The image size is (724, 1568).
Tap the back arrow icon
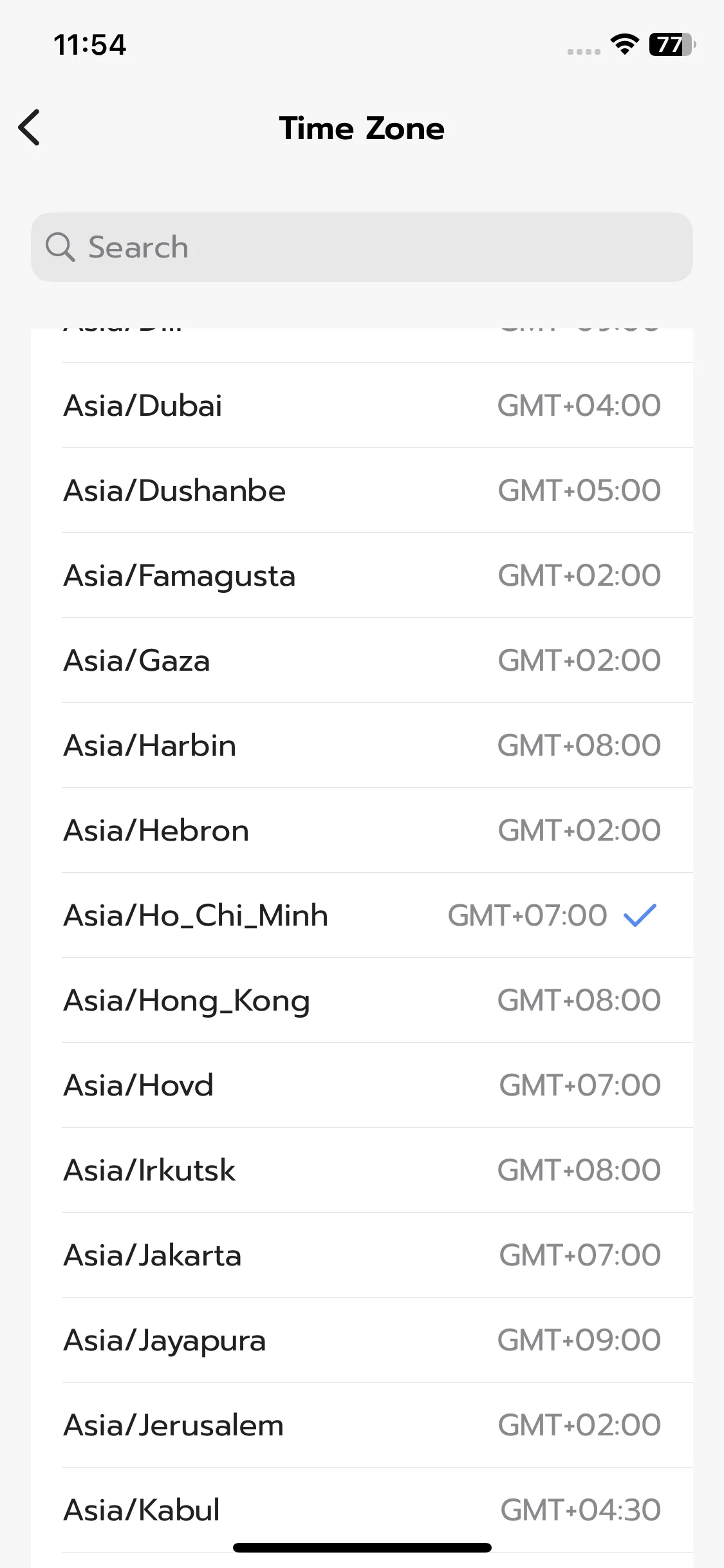coord(30,127)
